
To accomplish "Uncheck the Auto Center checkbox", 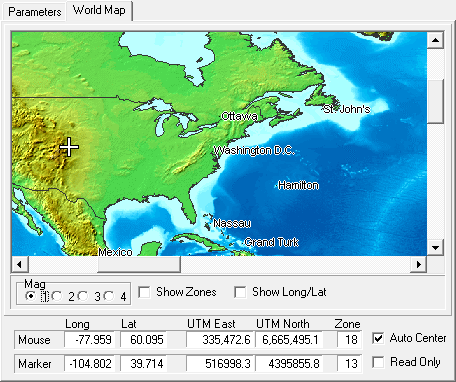I will [378, 338].
